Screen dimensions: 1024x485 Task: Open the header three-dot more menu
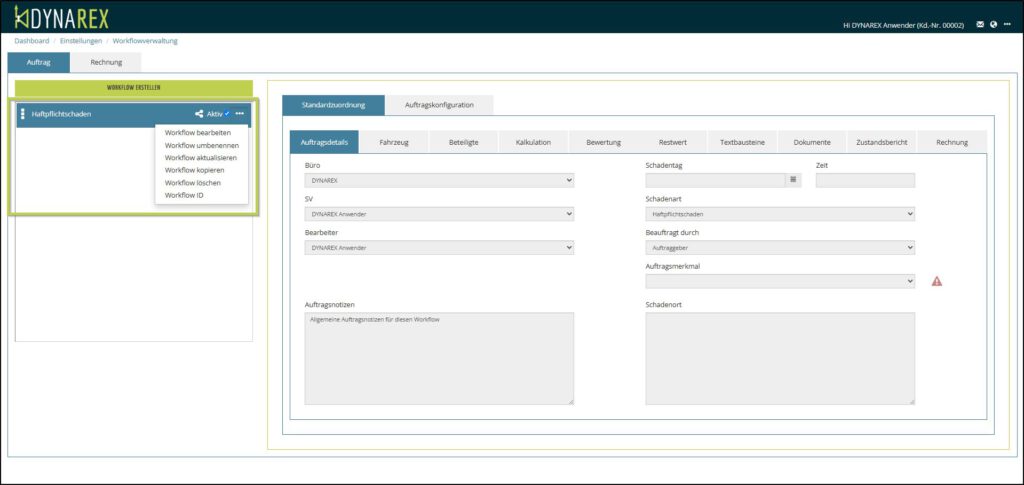[1007, 24]
